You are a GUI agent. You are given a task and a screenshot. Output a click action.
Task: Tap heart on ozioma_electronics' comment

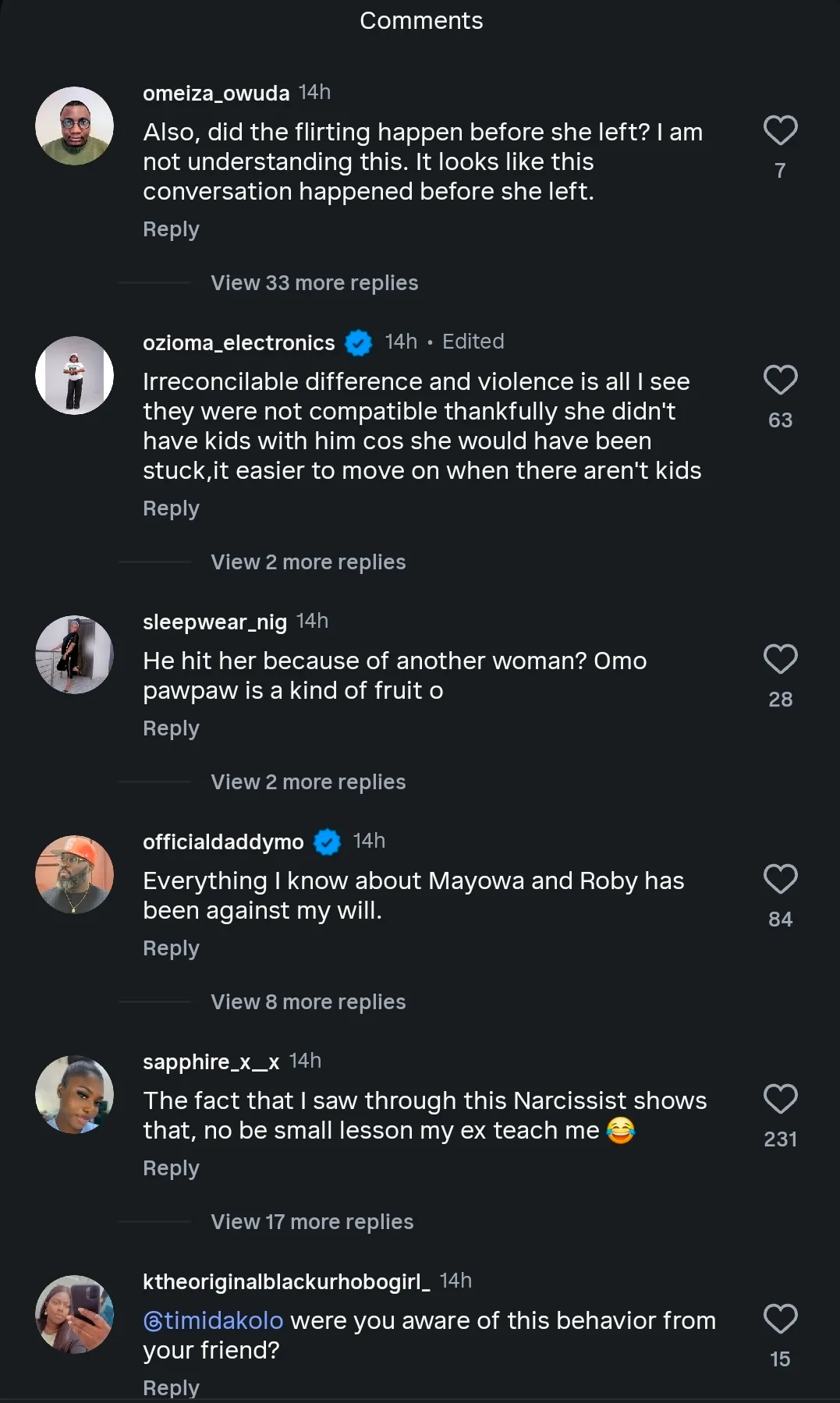pyautogui.click(x=780, y=380)
